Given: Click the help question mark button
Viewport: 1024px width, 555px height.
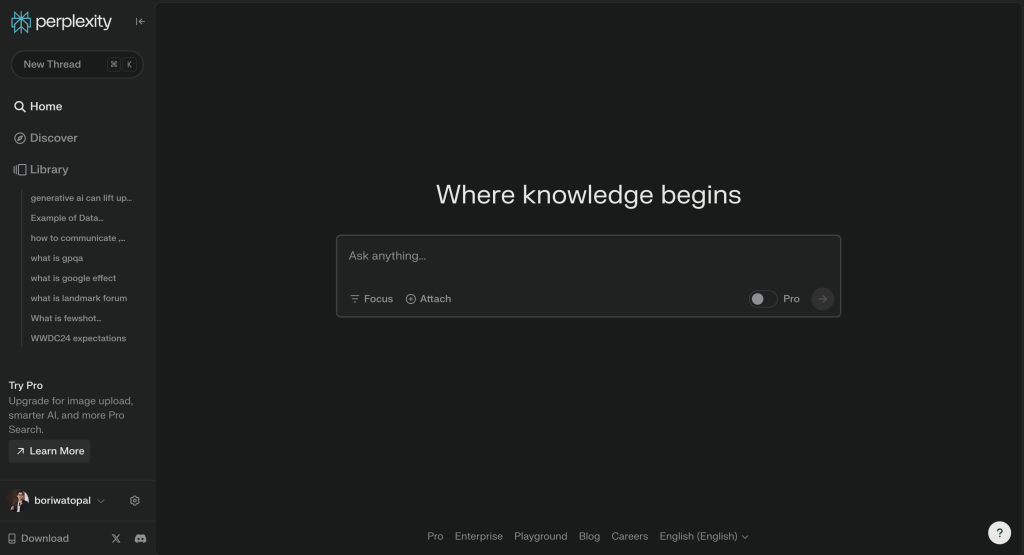Looking at the screenshot, I should point(998,533).
